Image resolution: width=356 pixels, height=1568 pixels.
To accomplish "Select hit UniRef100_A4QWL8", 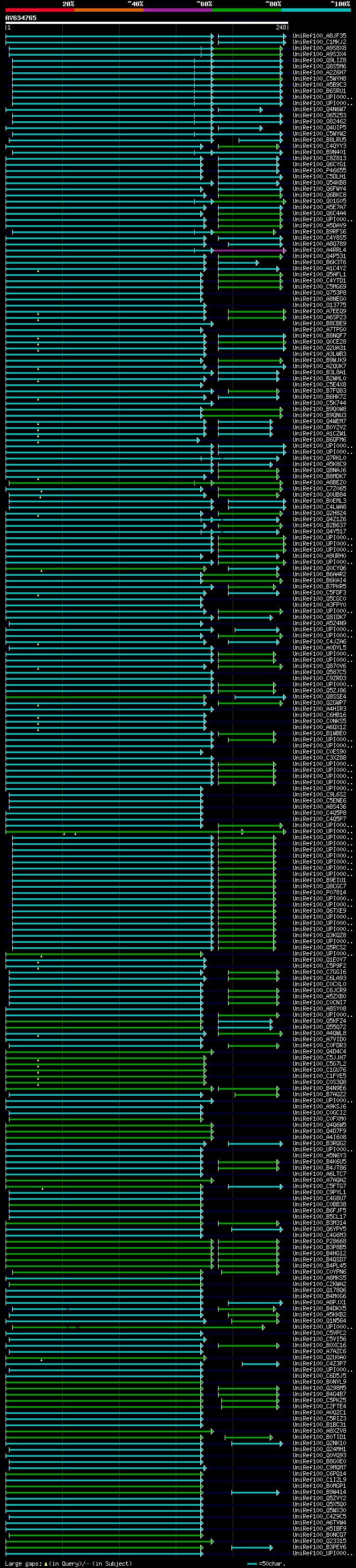I will click(319, 1033).
